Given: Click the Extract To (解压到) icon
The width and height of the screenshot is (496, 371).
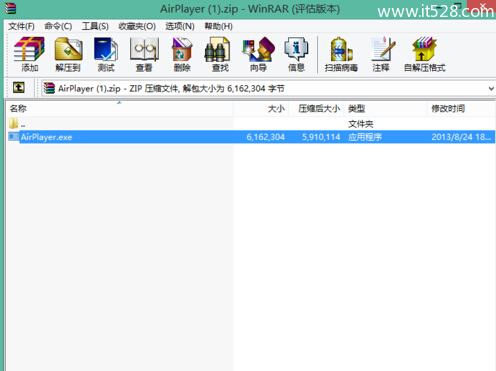Looking at the screenshot, I should point(68,54).
